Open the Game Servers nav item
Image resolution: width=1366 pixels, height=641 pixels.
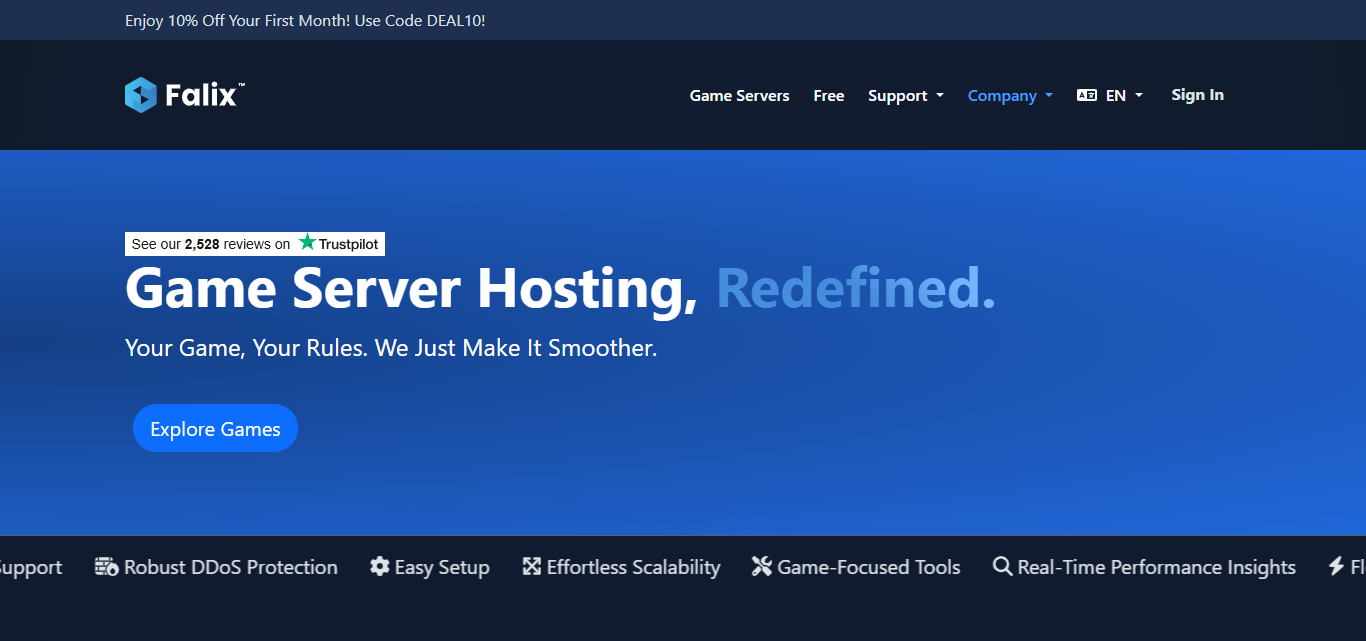(x=740, y=96)
